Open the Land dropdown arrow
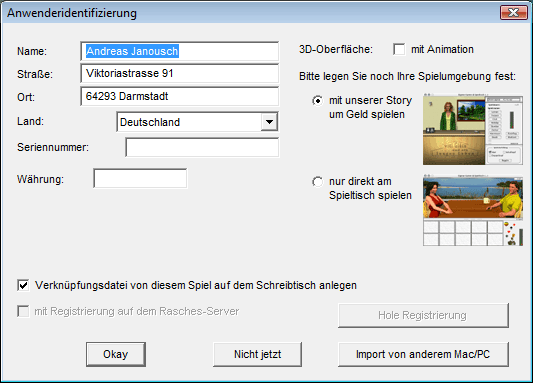533x383 pixels. (x=269, y=122)
